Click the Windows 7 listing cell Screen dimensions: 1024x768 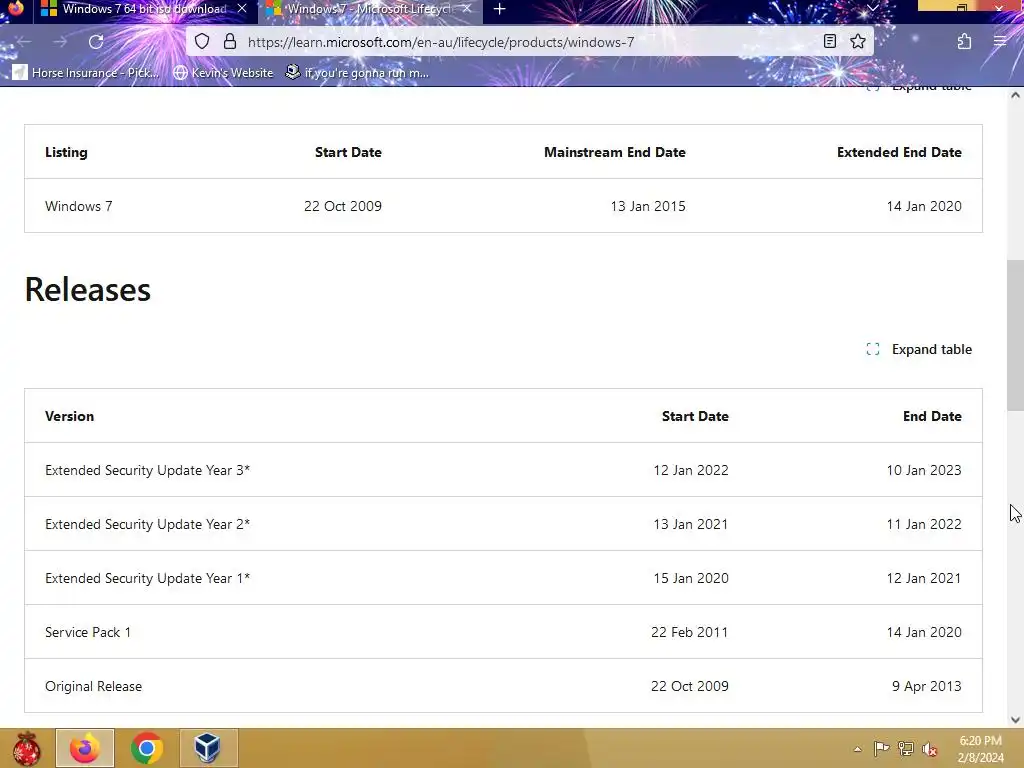(x=79, y=206)
